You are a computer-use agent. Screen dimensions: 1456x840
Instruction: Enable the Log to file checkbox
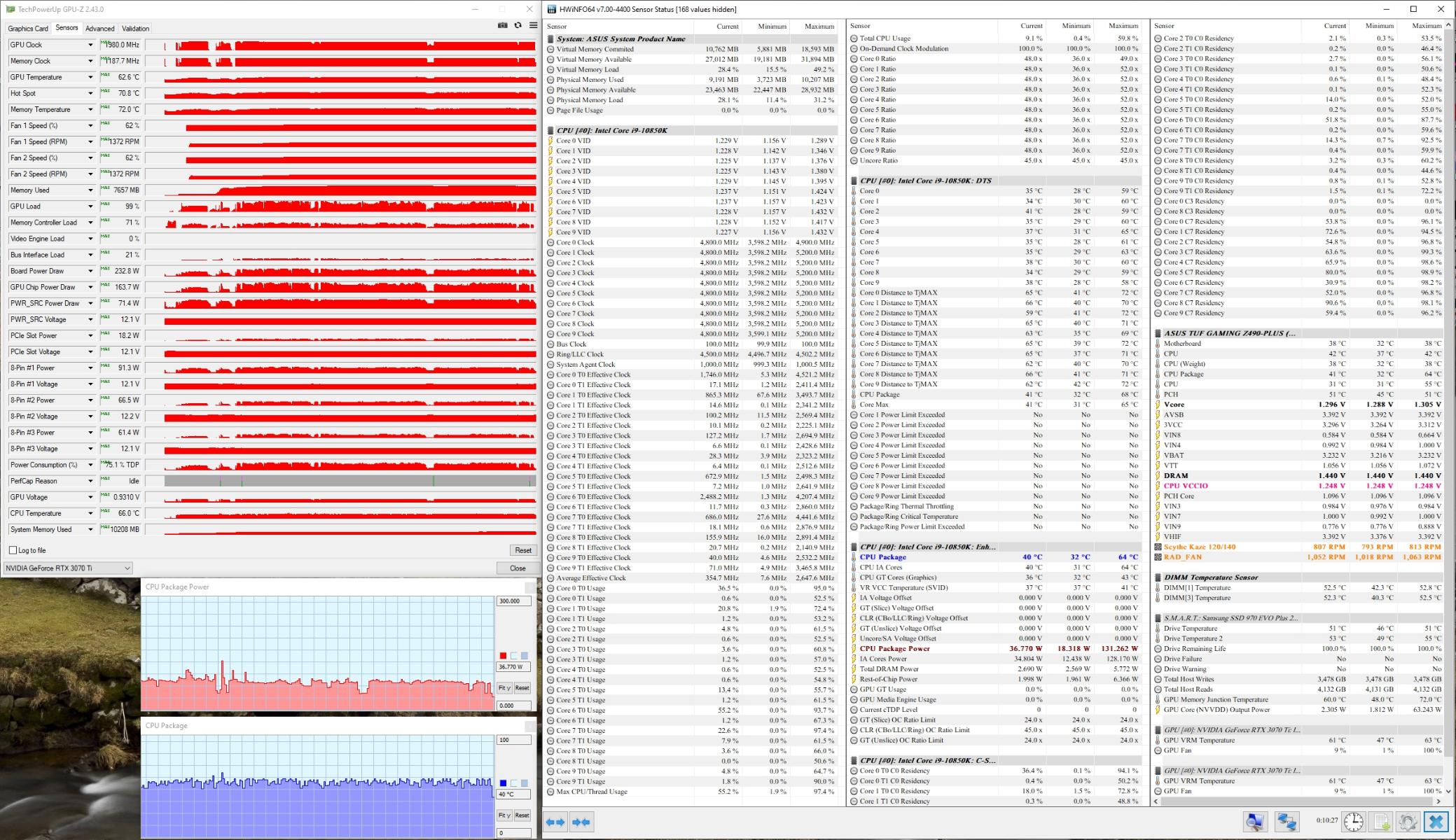tap(13, 550)
